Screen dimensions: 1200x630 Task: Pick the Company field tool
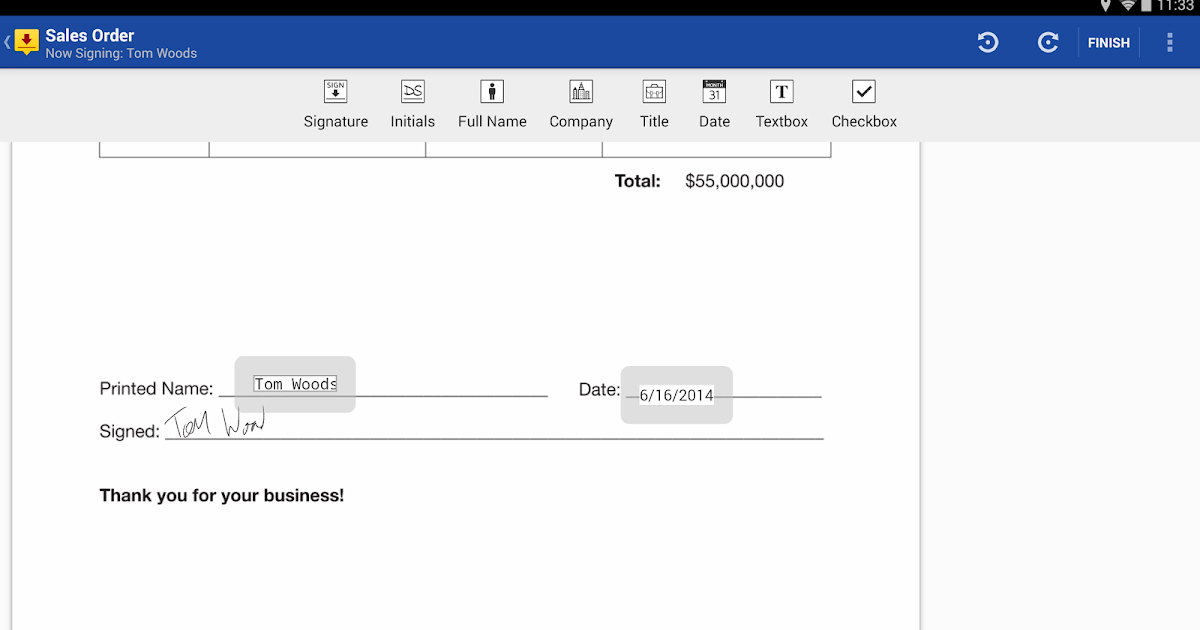(x=581, y=105)
